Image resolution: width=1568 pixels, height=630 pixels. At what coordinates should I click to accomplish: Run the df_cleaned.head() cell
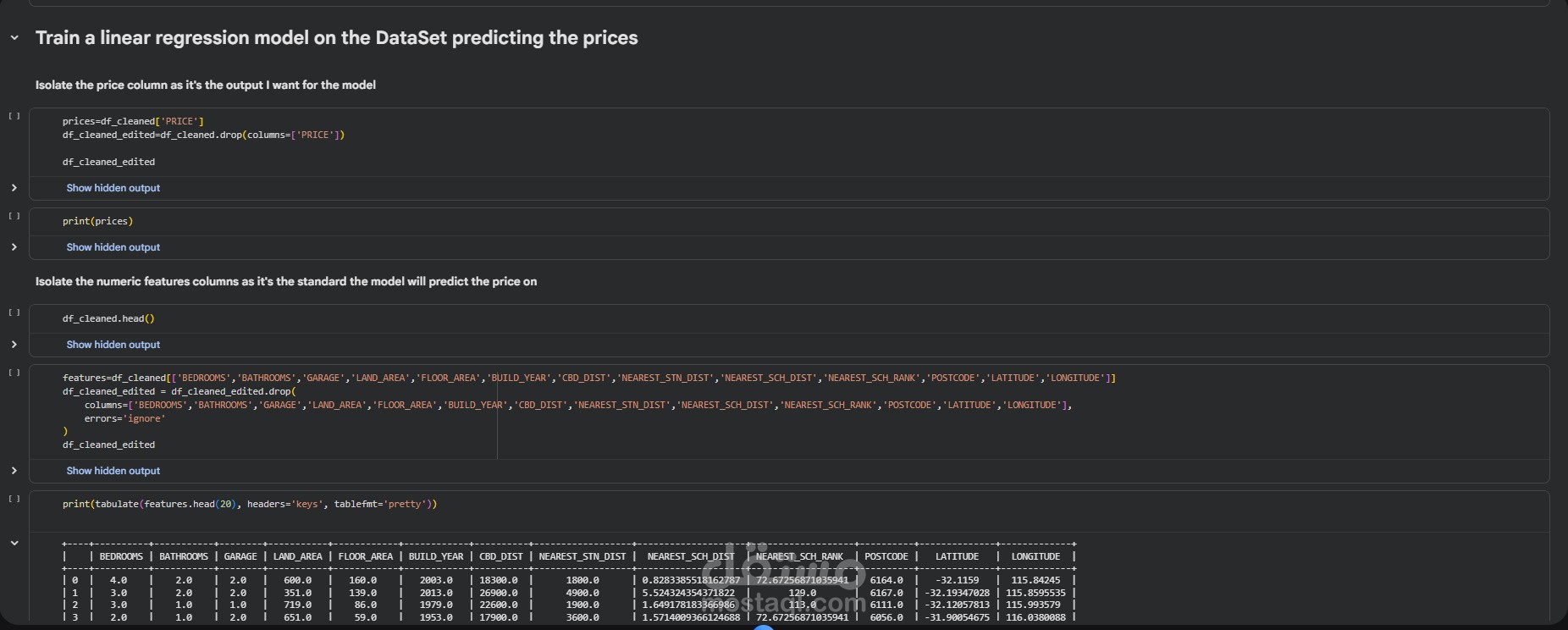(x=14, y=312)
